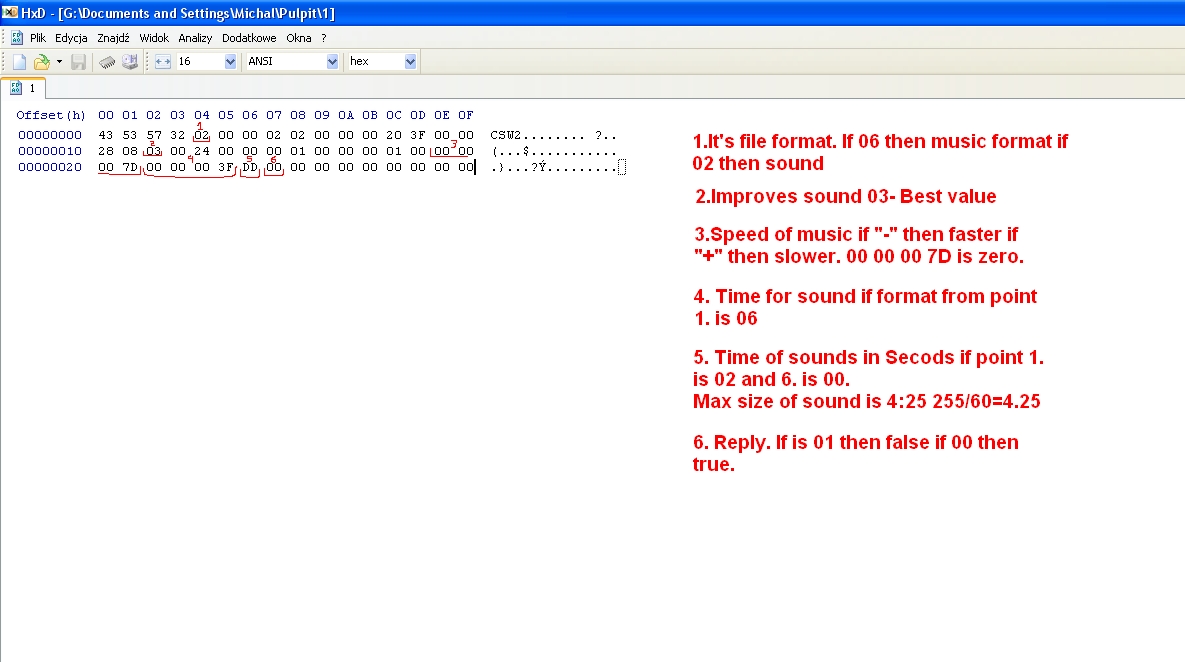Click the Open file folder icon
The height and width of the screenshot is (662, 1185).
pos(41,62)
